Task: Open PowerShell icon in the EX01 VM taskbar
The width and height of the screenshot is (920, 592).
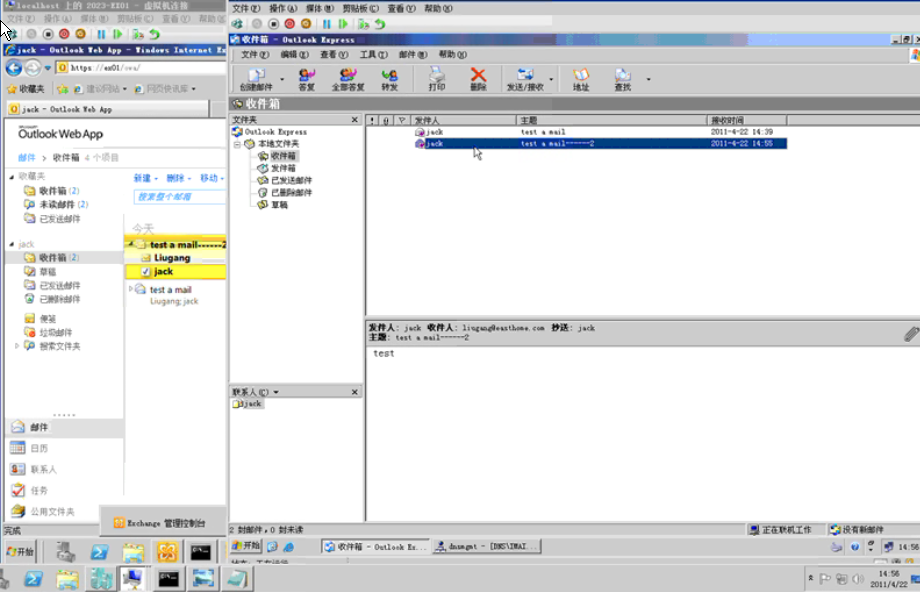Action: coord(99,552)
